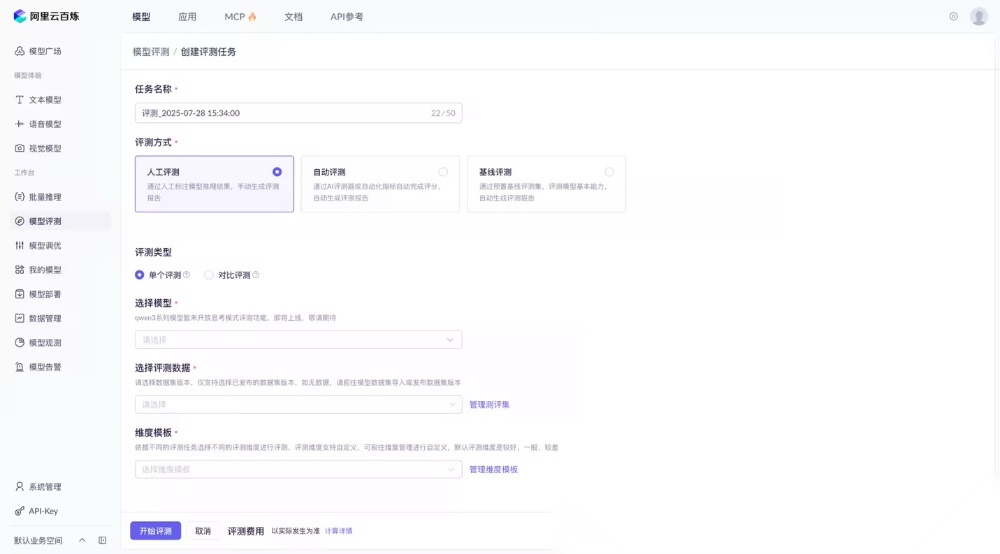Viewport: 1000px width, 554px height.
Task: Click the 评测费用 label
Action: click(246, 530)
